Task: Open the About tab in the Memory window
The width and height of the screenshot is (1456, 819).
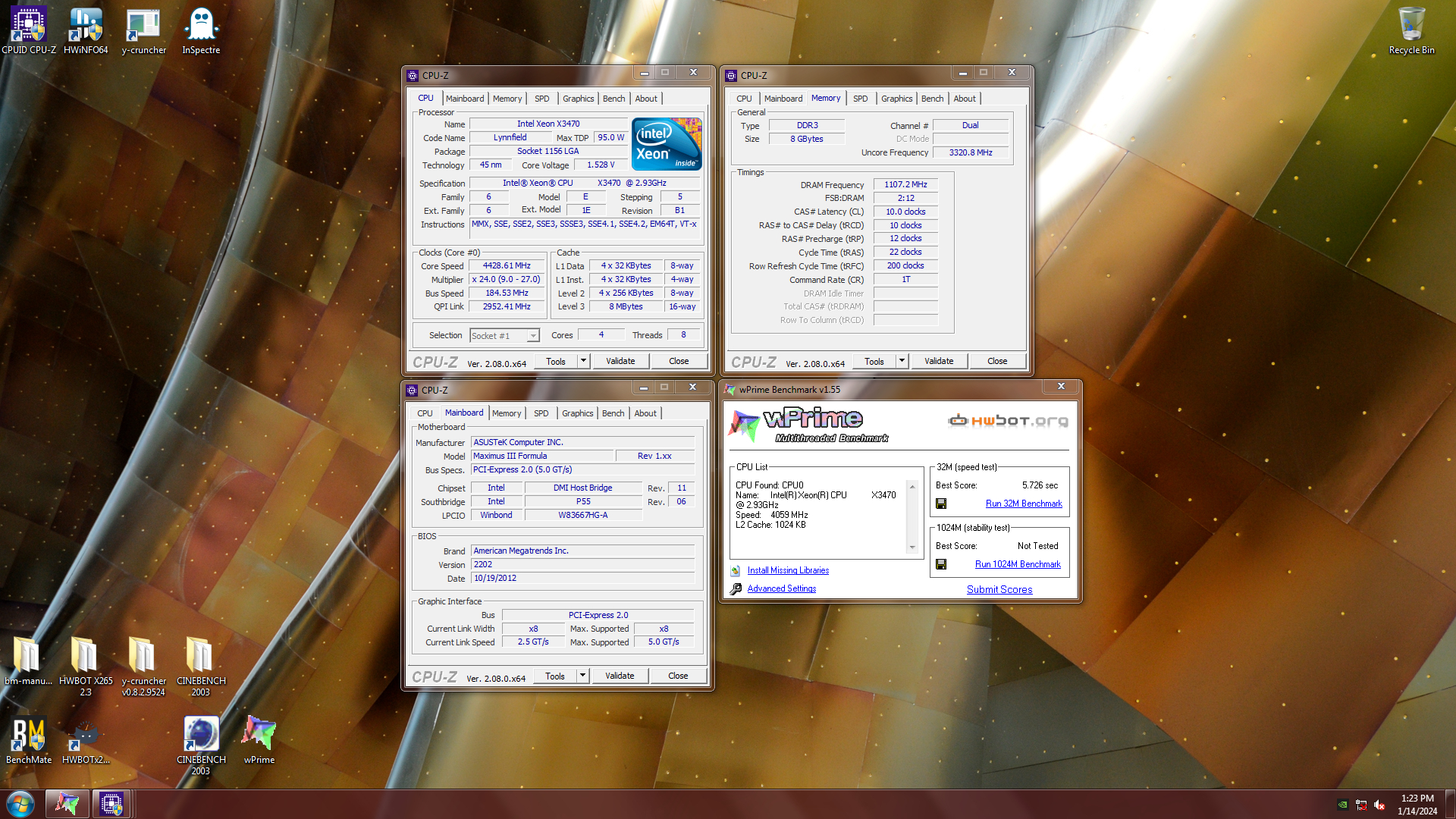Action: [965, 99]
